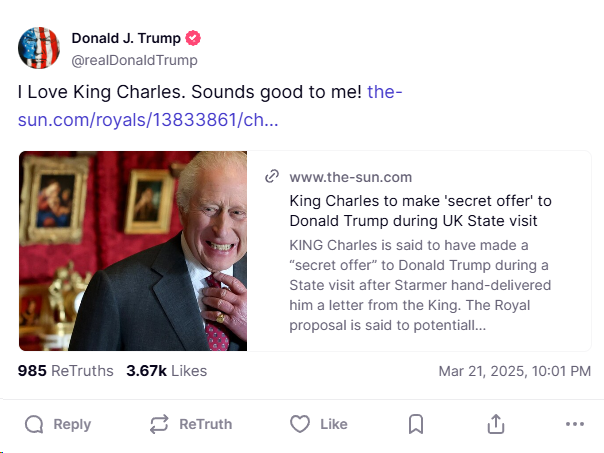Click the Reply speech bubble icon
The image size is (604, 453).
click(x=34, y=424)
